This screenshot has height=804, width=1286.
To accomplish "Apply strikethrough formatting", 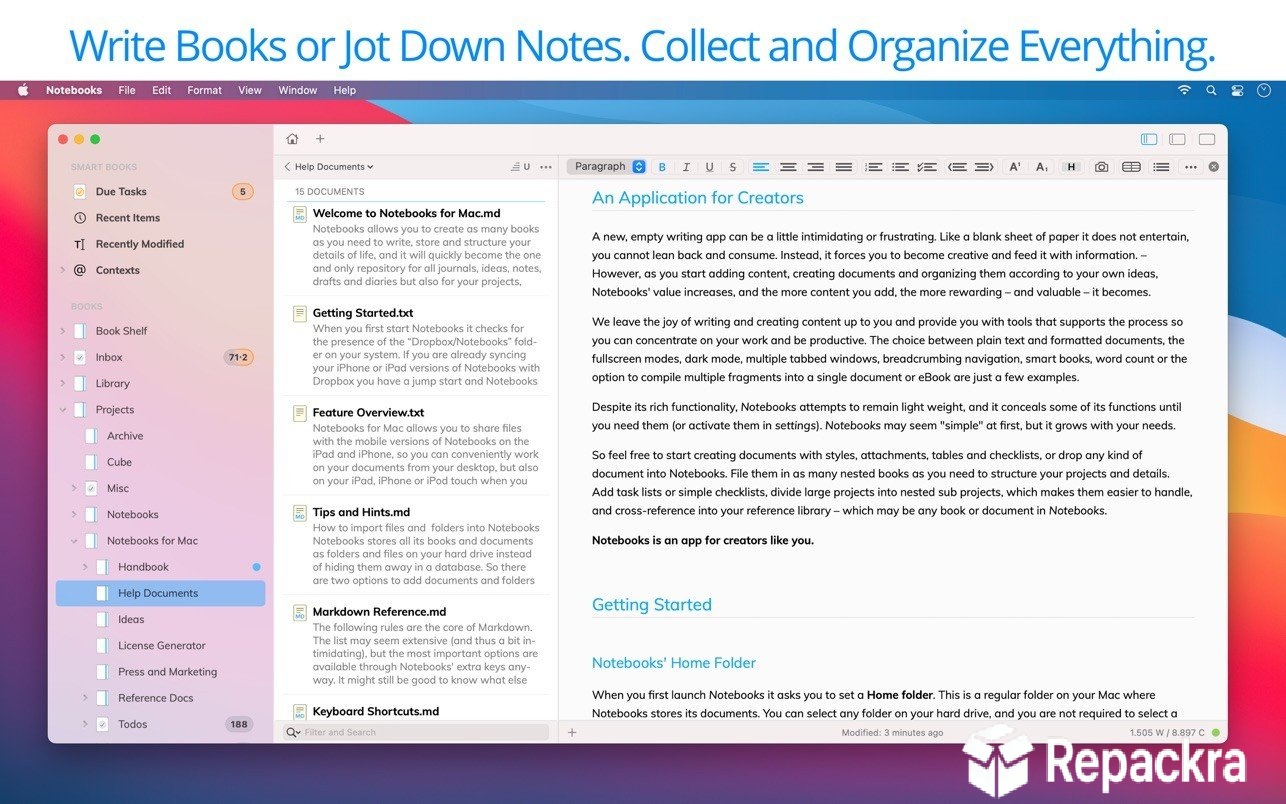I will coord(733,167).
